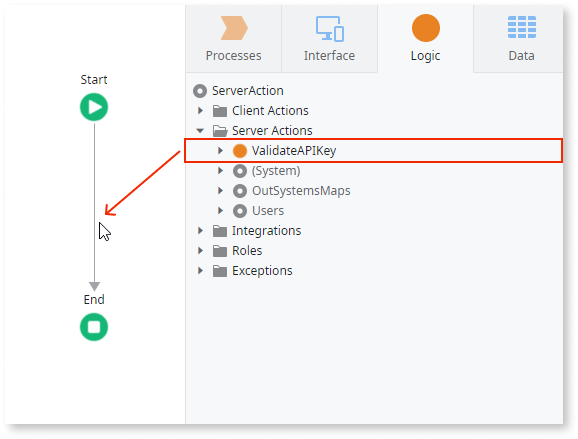Click the OutSystemsMaps module icon
The width and height of the screenshot is (578, 439).
pyautogui.click(x=240, y=191)
